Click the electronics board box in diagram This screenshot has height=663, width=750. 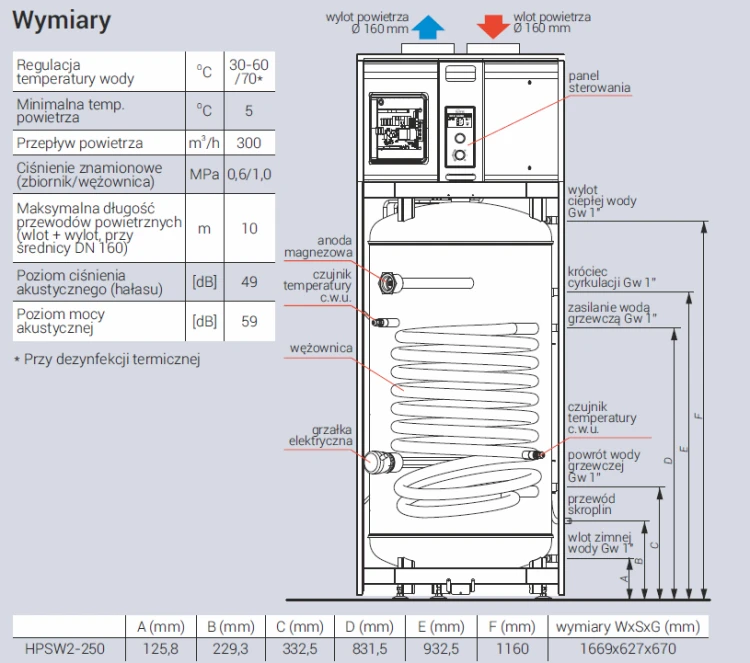(398, 129)
